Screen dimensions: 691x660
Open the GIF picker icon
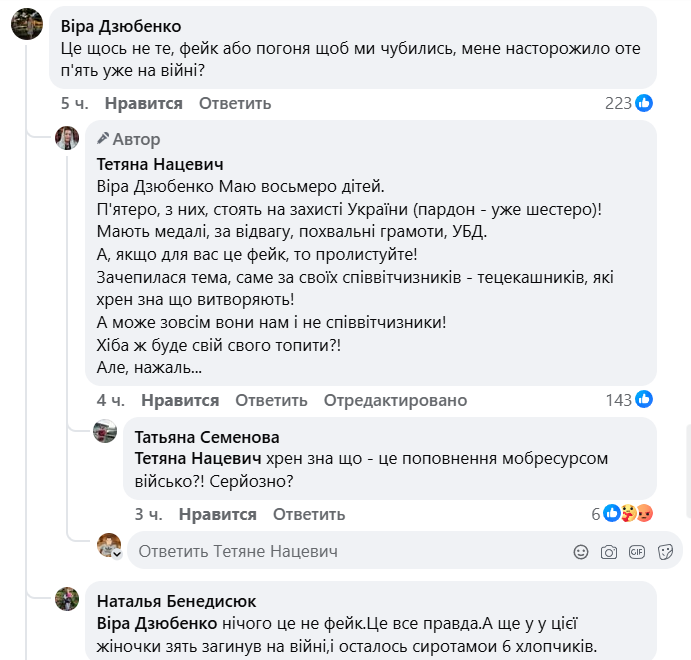637,551
